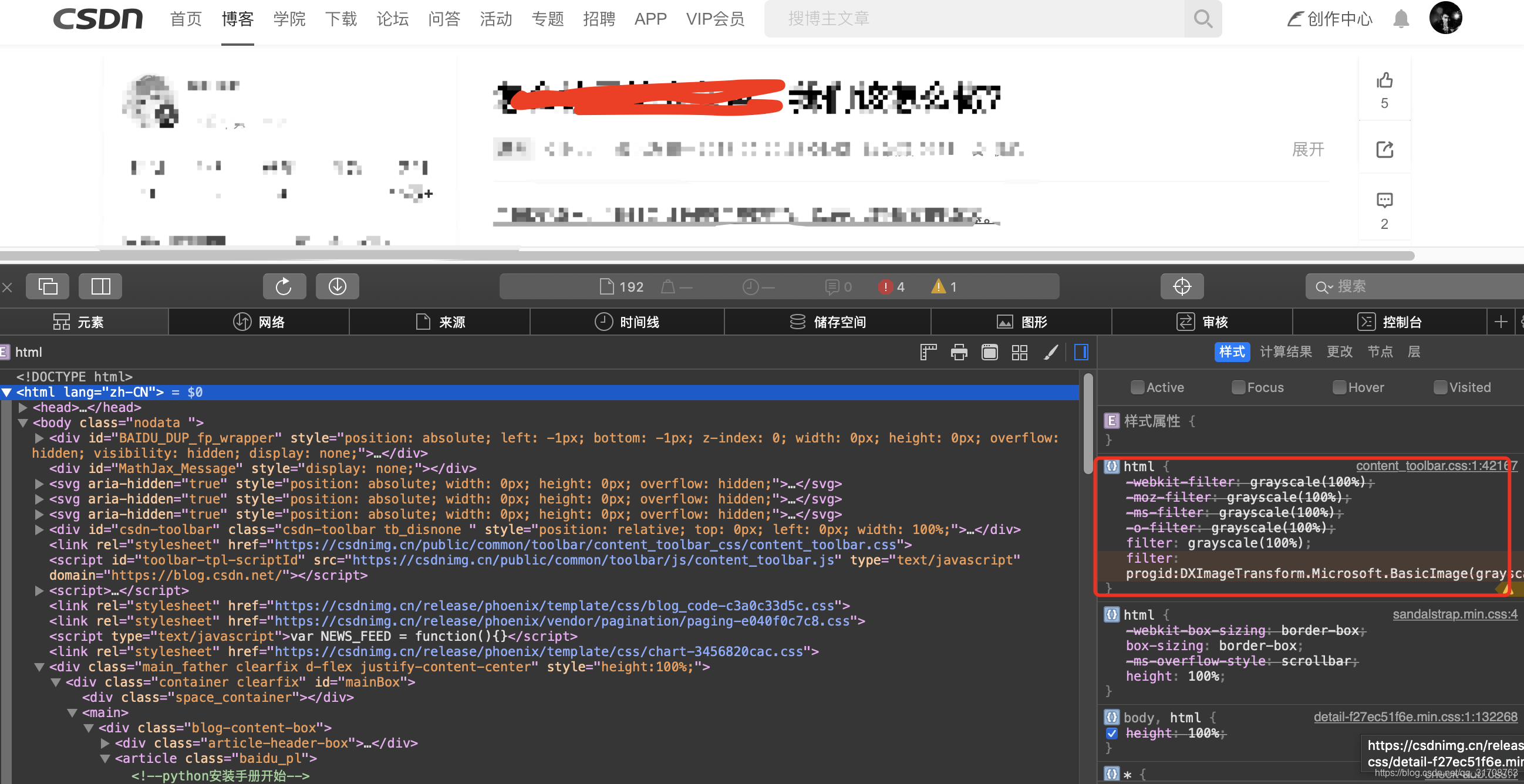Click the inspector 搜索 search field
The width and height of the screenshot is (1524, 784).
(1414, 287)
